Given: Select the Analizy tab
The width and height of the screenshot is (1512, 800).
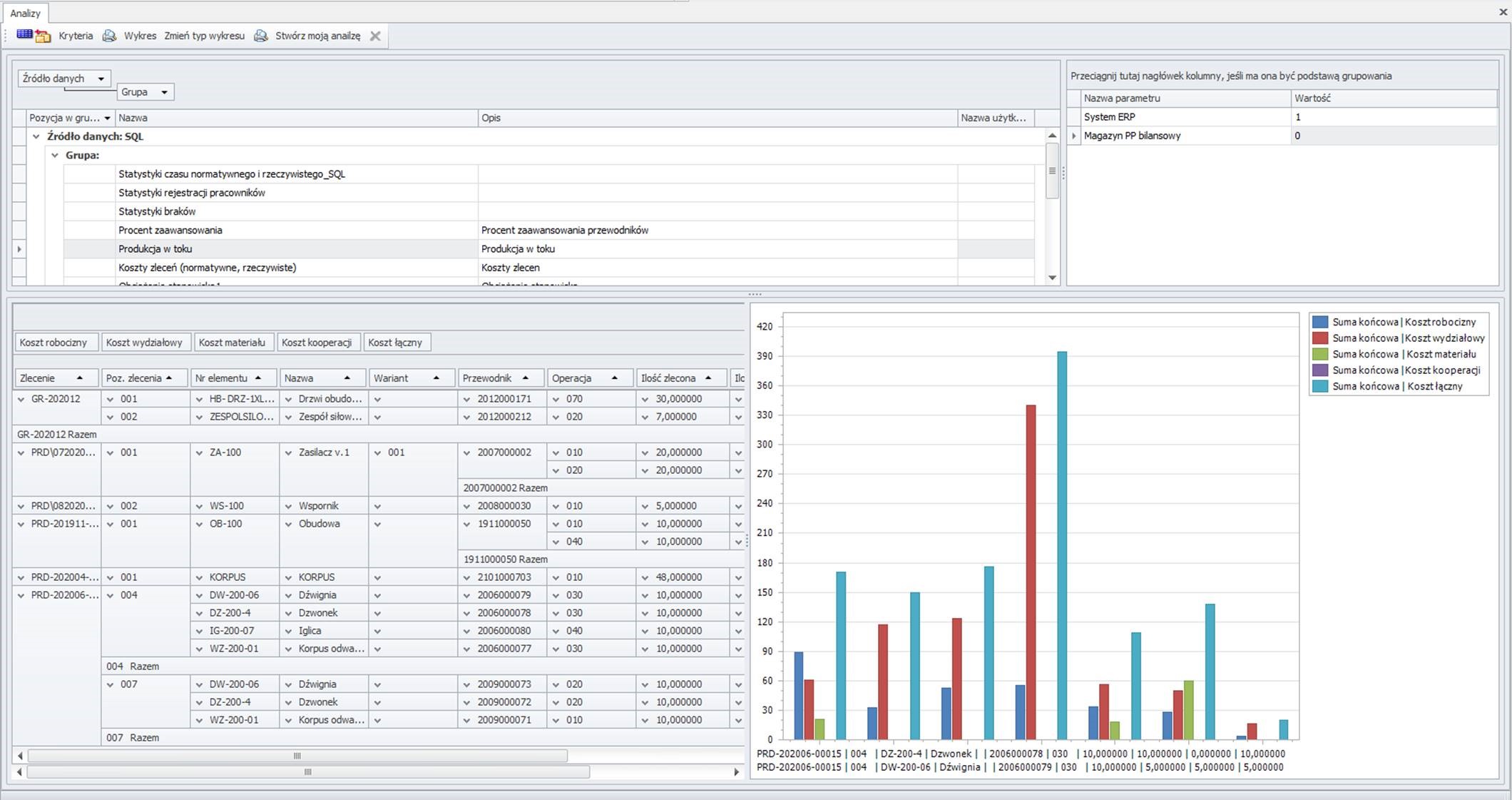Looking at the screenshot, I should click(x=25, y=13).
